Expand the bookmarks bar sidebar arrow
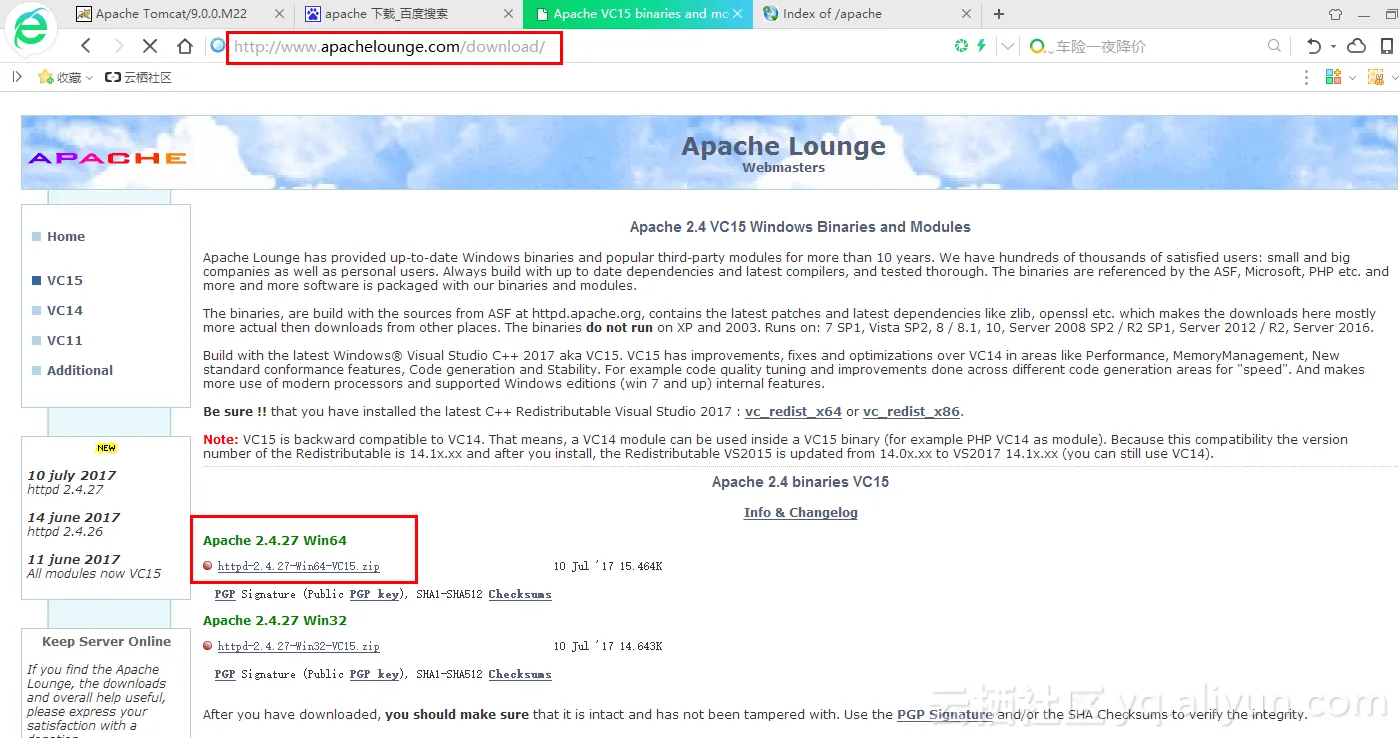Viewport: 1400px width, 738px height. pyautogui.click(x=17, y=77)
